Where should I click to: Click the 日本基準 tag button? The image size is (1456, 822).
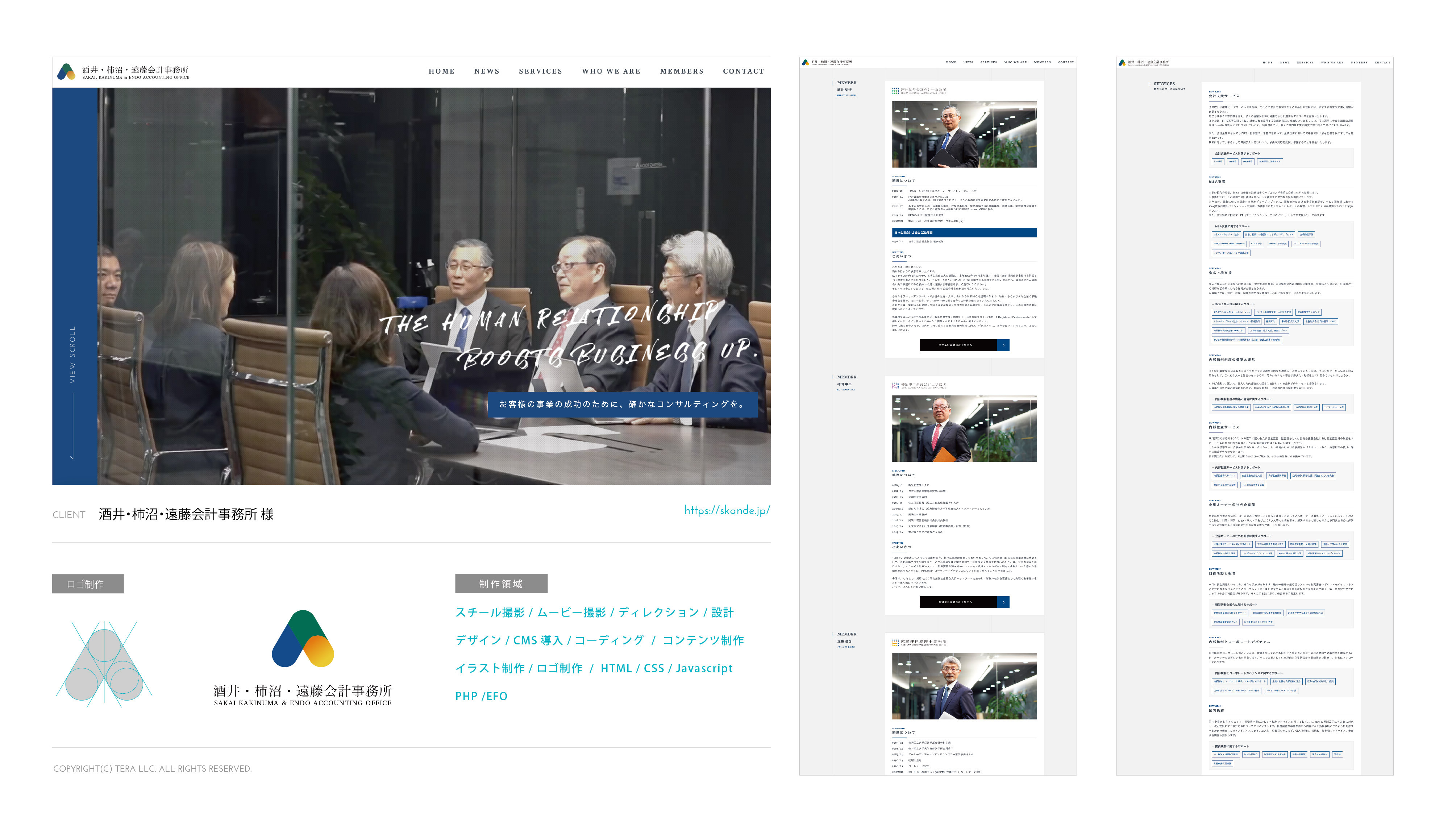[x=1219, y=162]
